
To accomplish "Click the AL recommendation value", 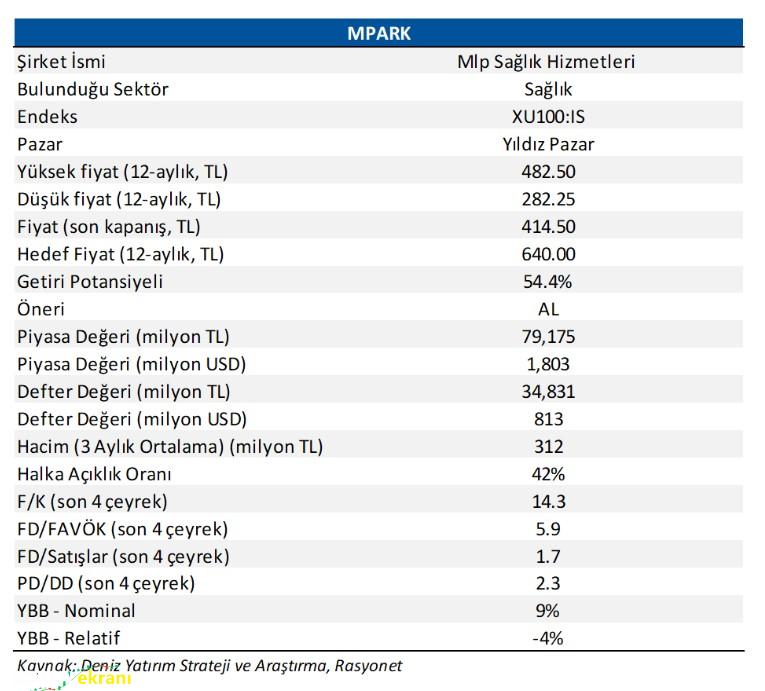I will tap(548, 309).
